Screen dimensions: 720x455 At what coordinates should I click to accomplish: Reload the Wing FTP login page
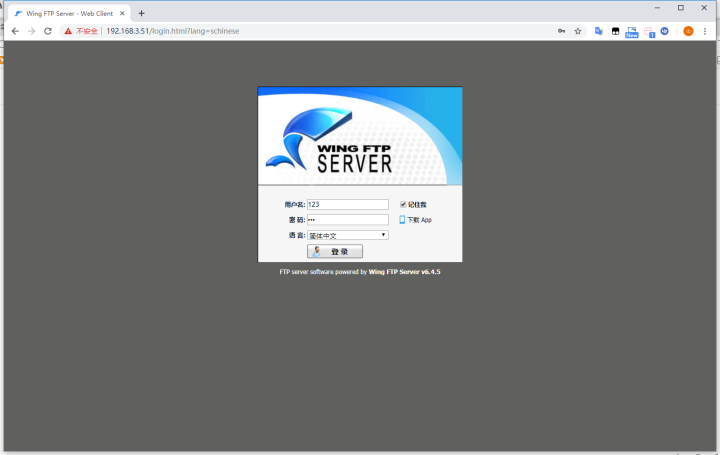pos(48,31)
